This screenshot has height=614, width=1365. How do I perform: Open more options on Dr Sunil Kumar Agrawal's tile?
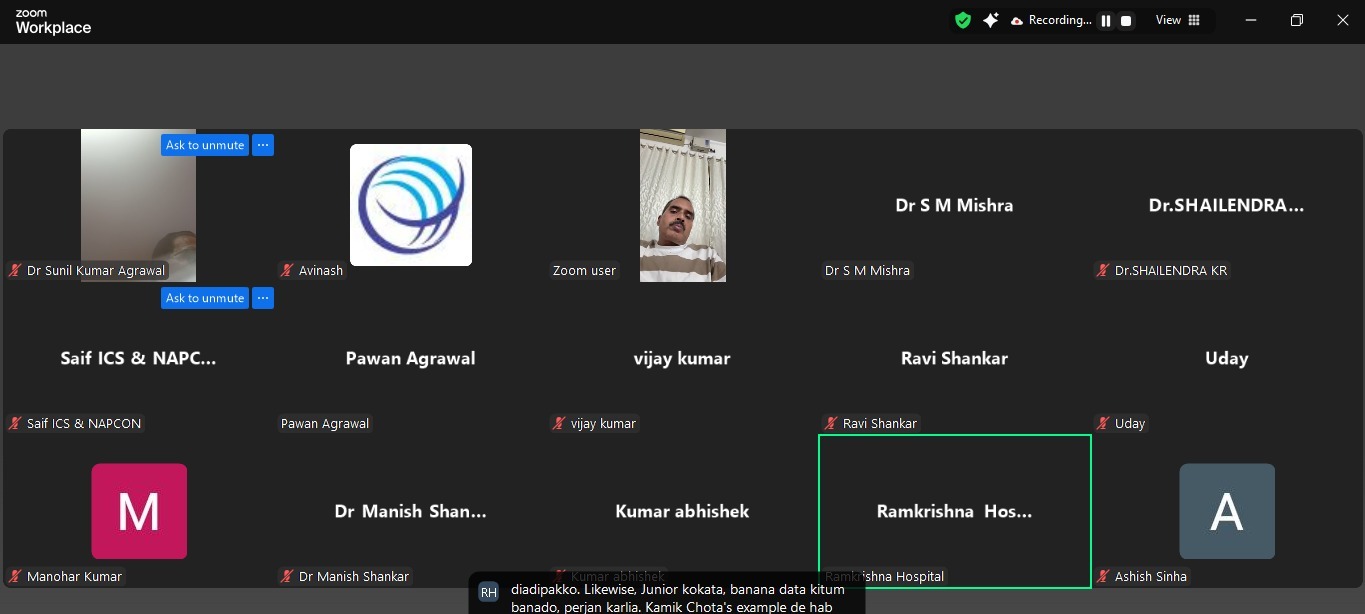coord(262,145)
